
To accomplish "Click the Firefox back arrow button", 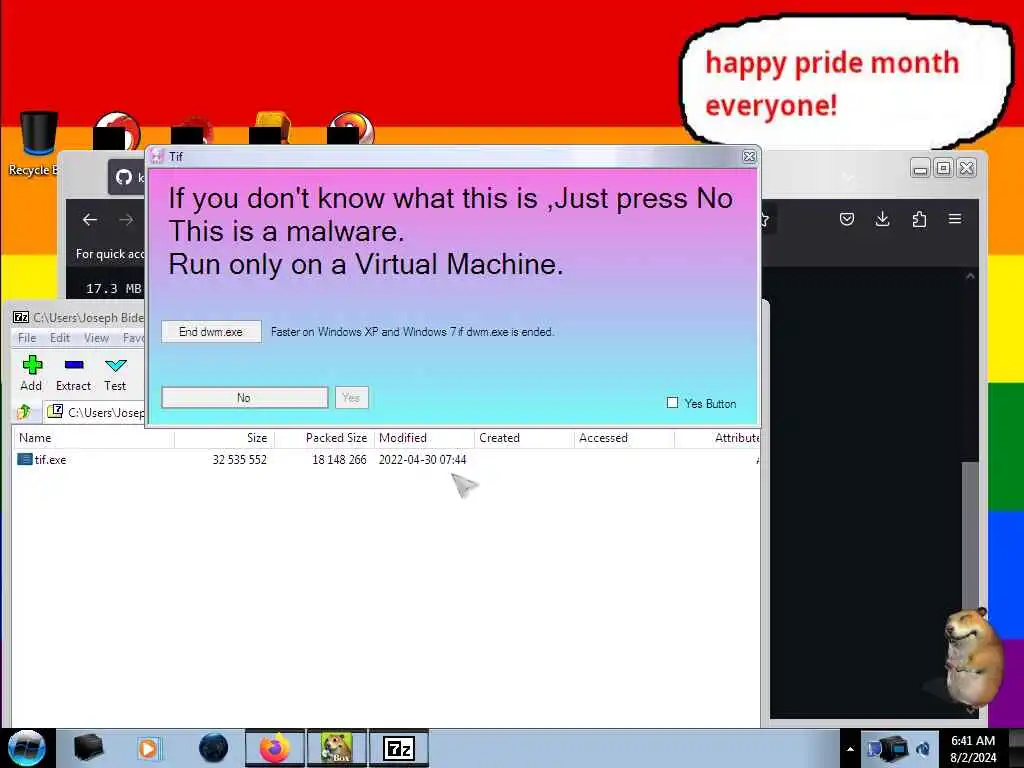I will pos(90,220).
